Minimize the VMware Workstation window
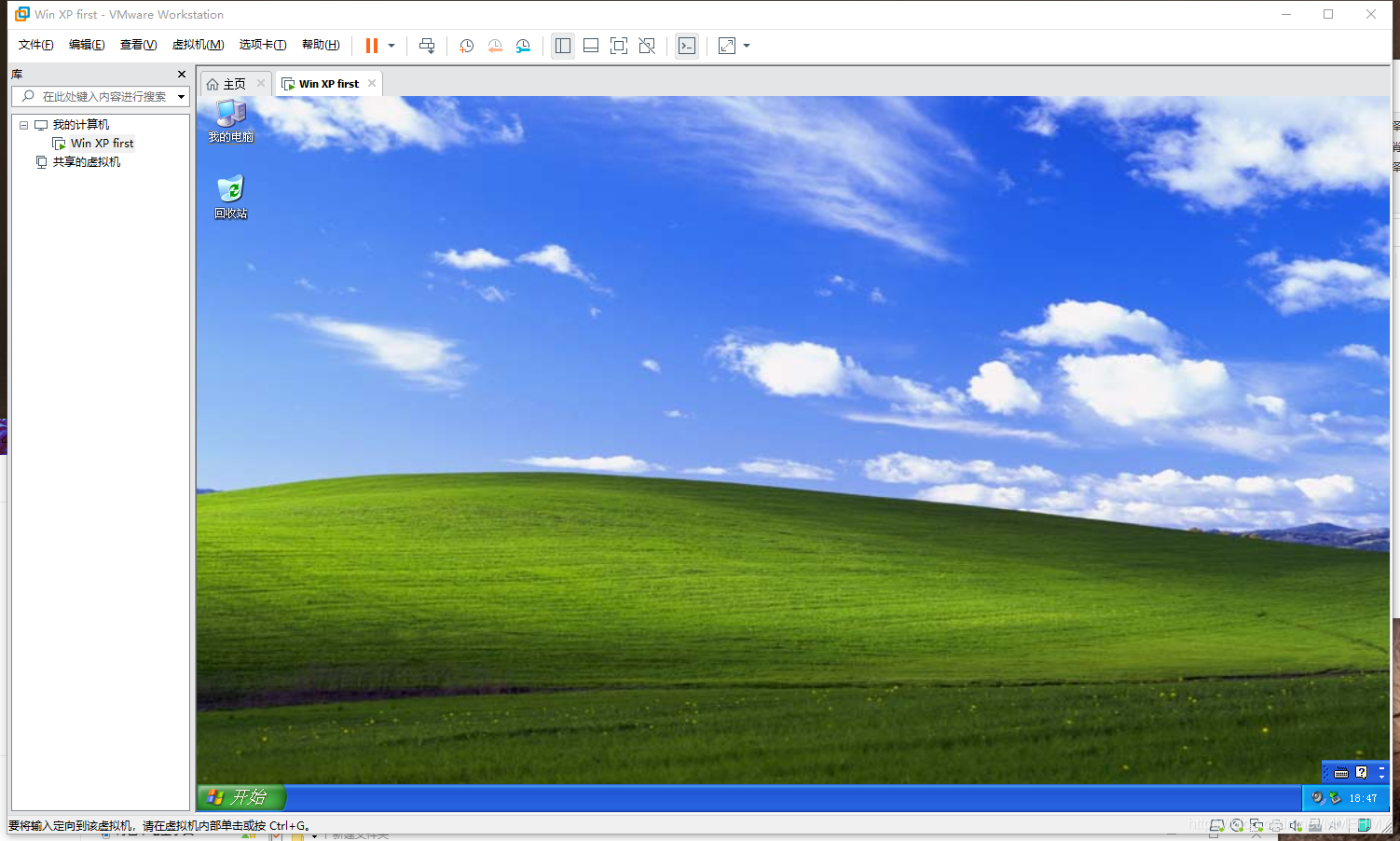 point(1286,14)
